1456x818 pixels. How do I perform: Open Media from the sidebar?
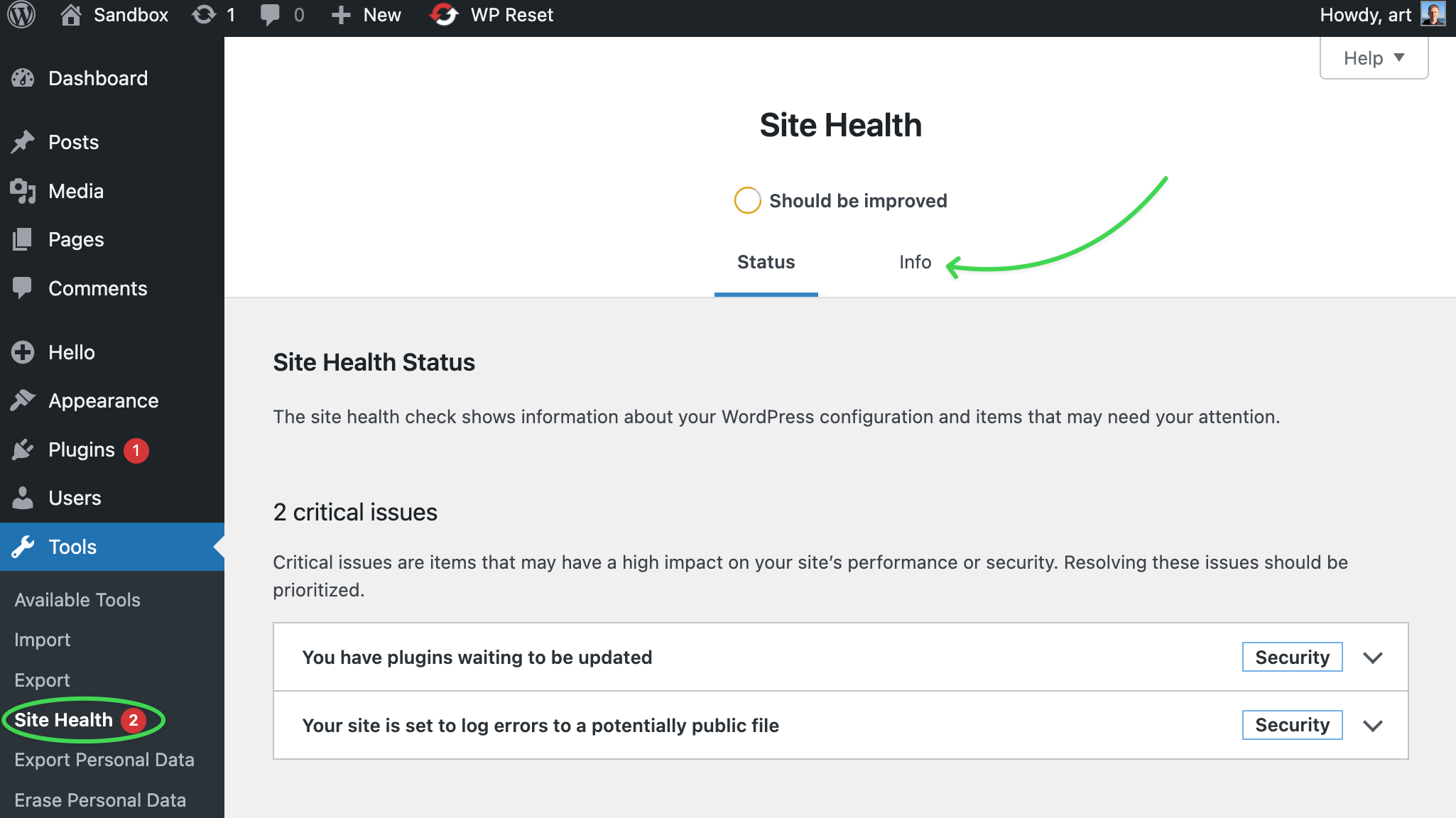coord(75,191)
